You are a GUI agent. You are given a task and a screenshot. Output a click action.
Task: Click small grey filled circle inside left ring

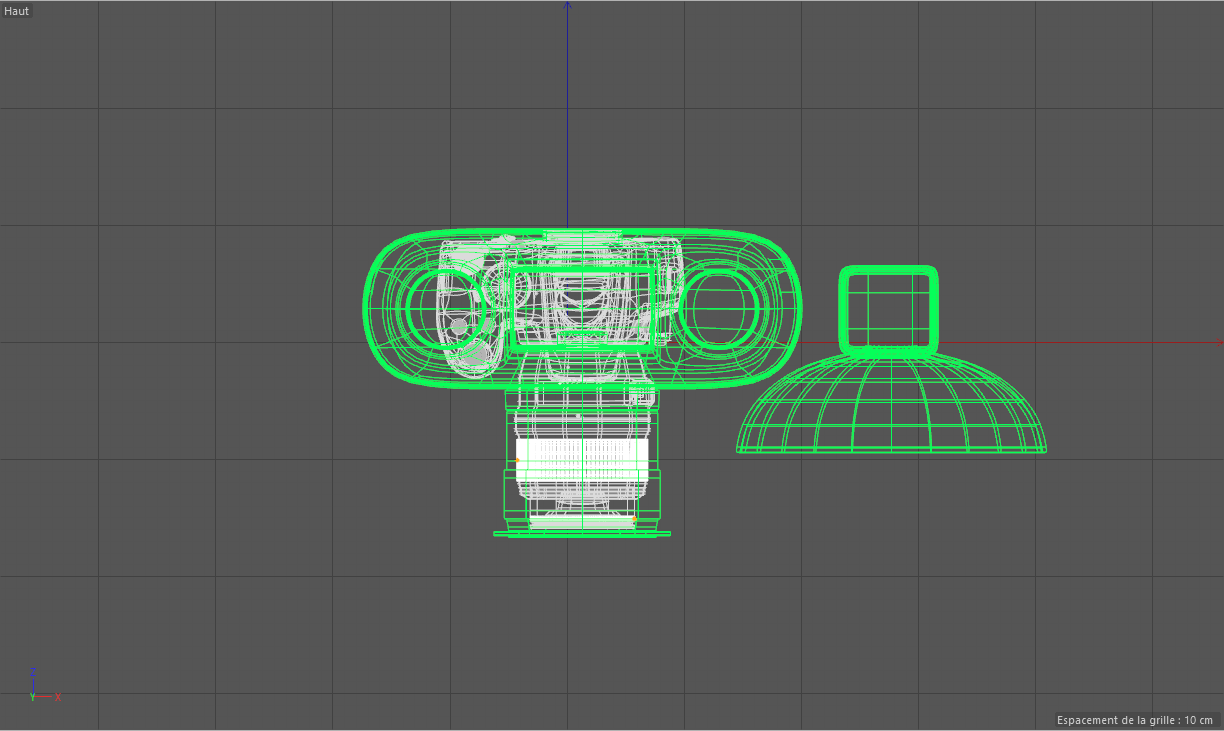[459, 325]
